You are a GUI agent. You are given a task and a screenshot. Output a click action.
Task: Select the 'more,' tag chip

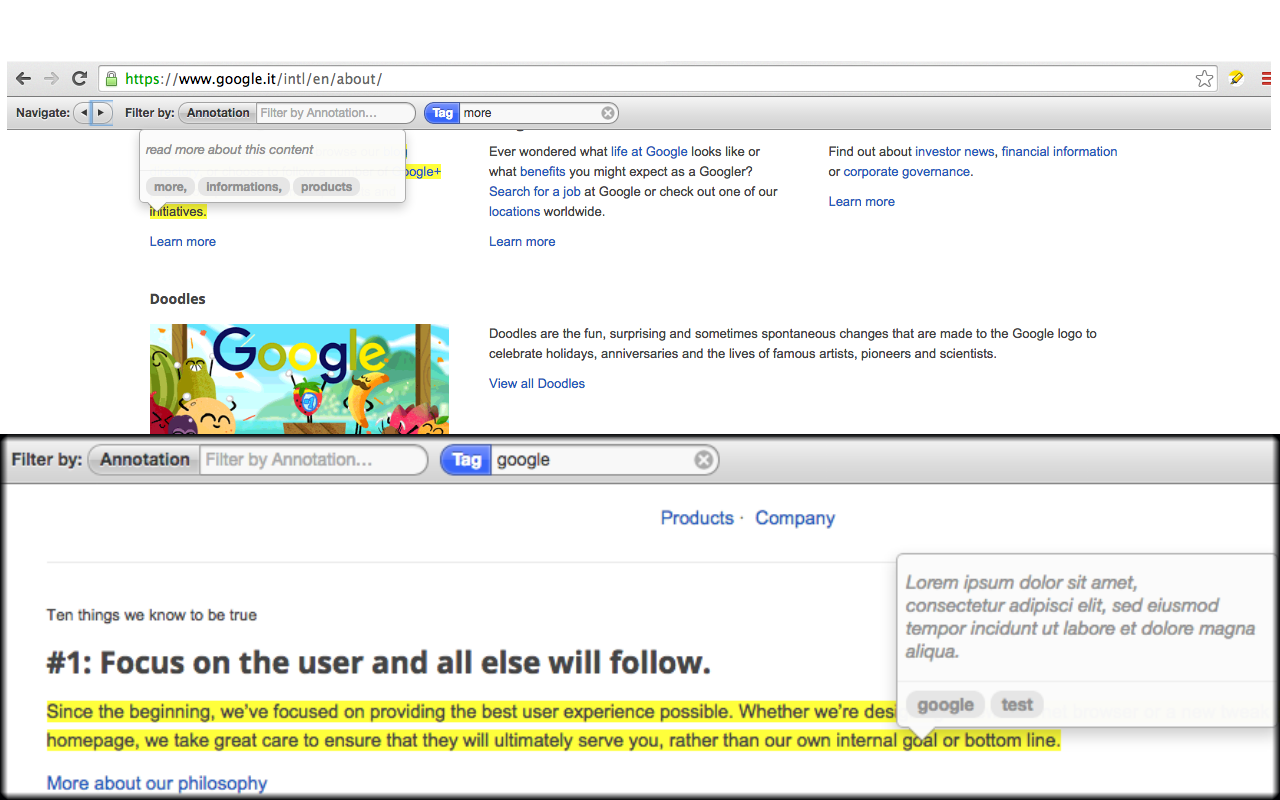[170, 187]
